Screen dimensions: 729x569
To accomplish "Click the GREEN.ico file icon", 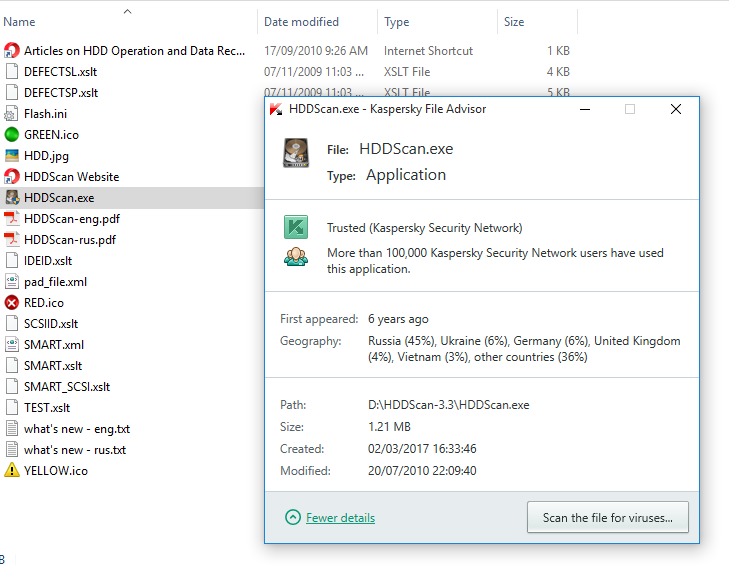I will [12, 135].
